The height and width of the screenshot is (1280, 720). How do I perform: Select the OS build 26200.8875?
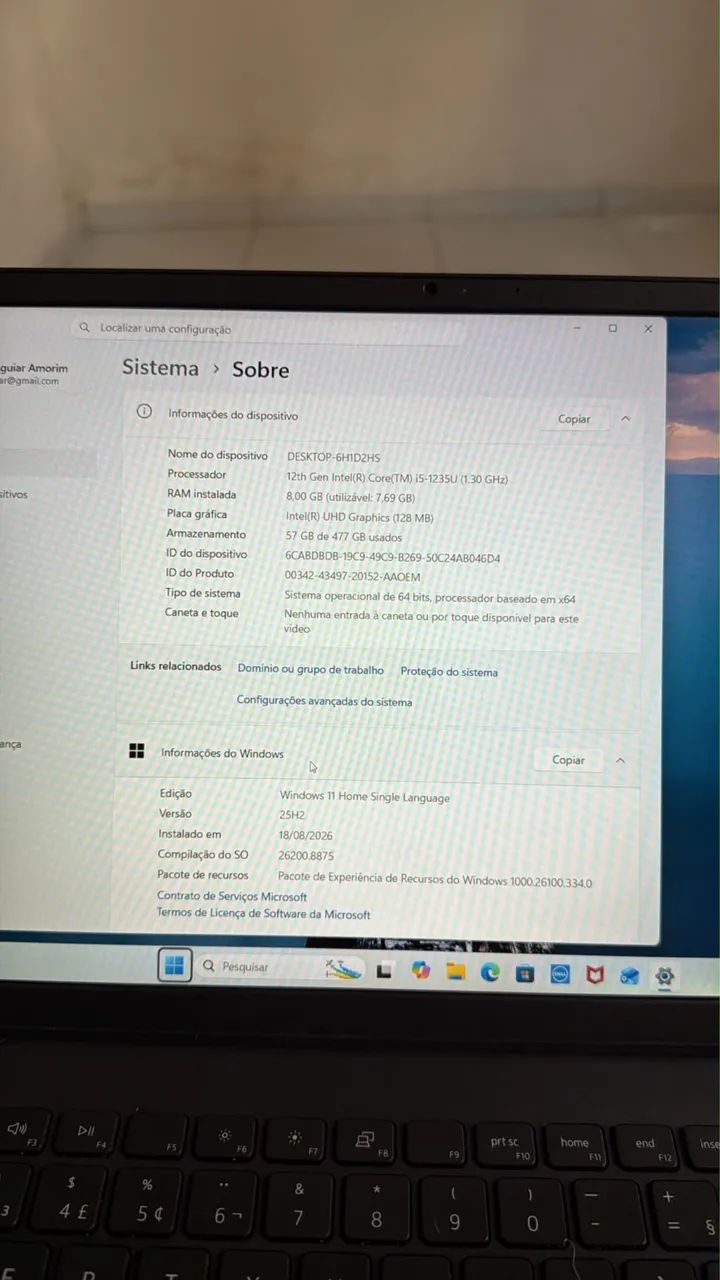[x=306, y=856]
